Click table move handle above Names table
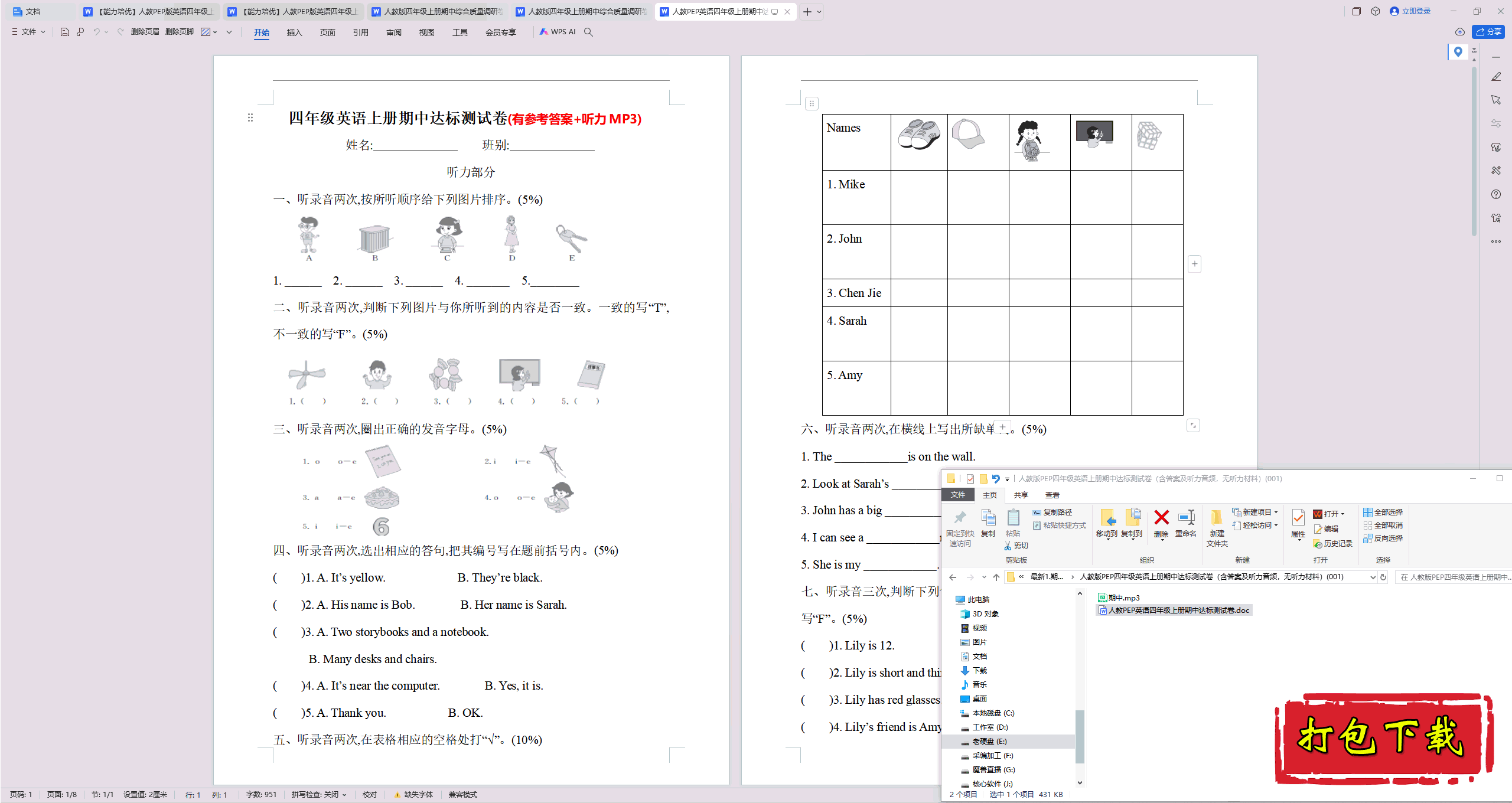The image size is (1512, 803). (812, 104)
